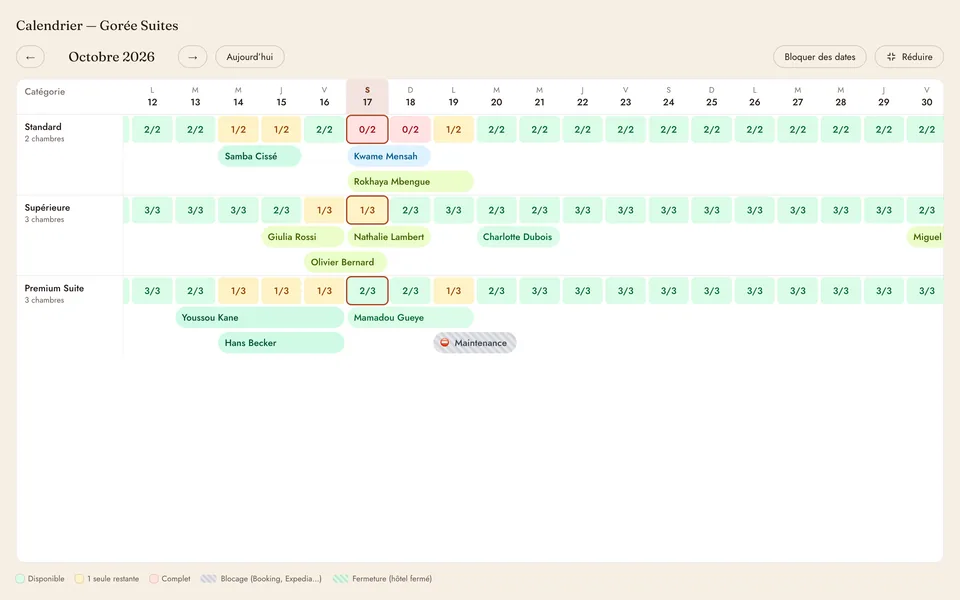Open Giulia Rossi reservation
The width and height of the screenshot is (960, 600).
pyautogui.click(x=302, y=237)
